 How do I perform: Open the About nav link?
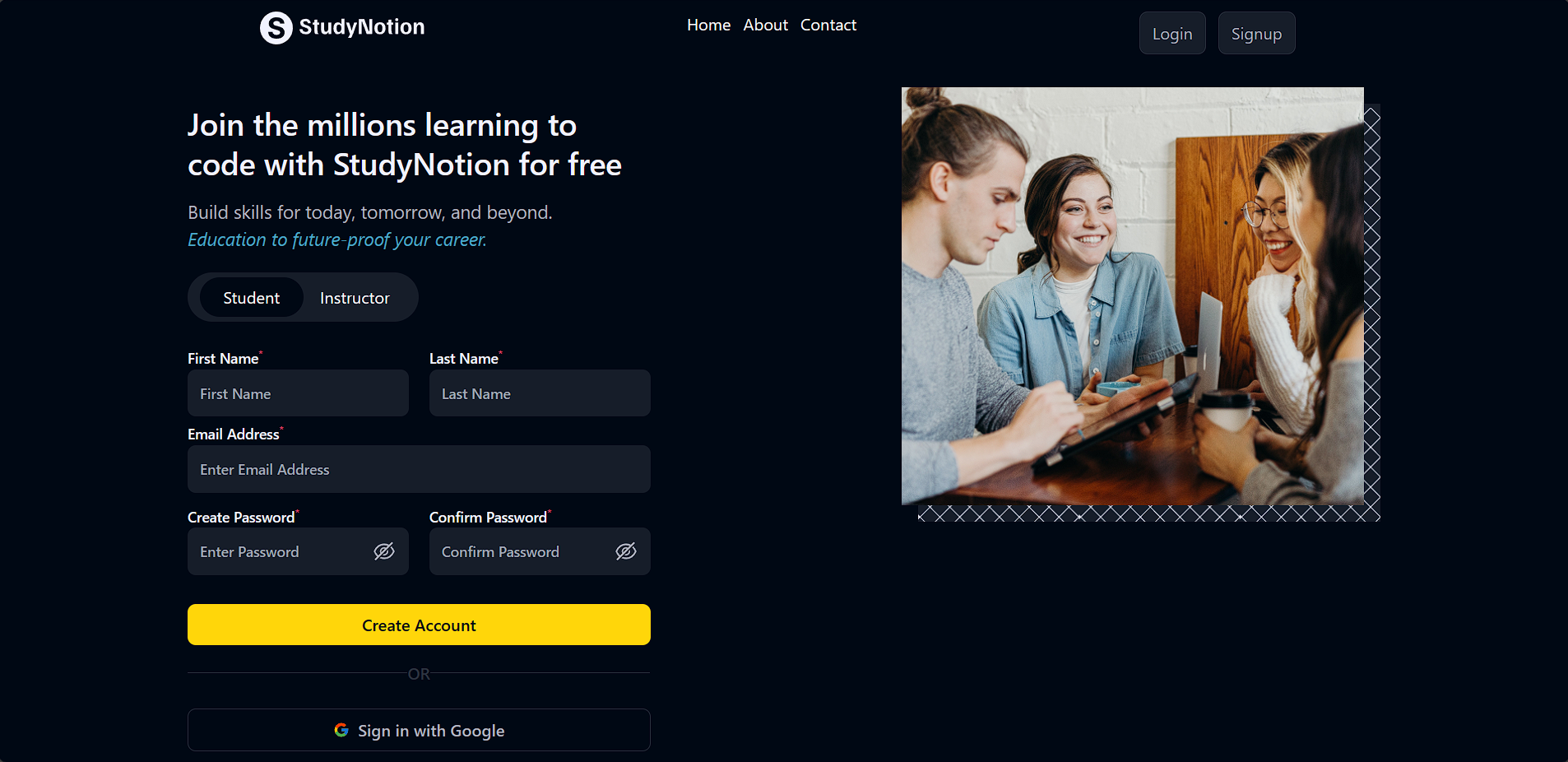[765, 25]
